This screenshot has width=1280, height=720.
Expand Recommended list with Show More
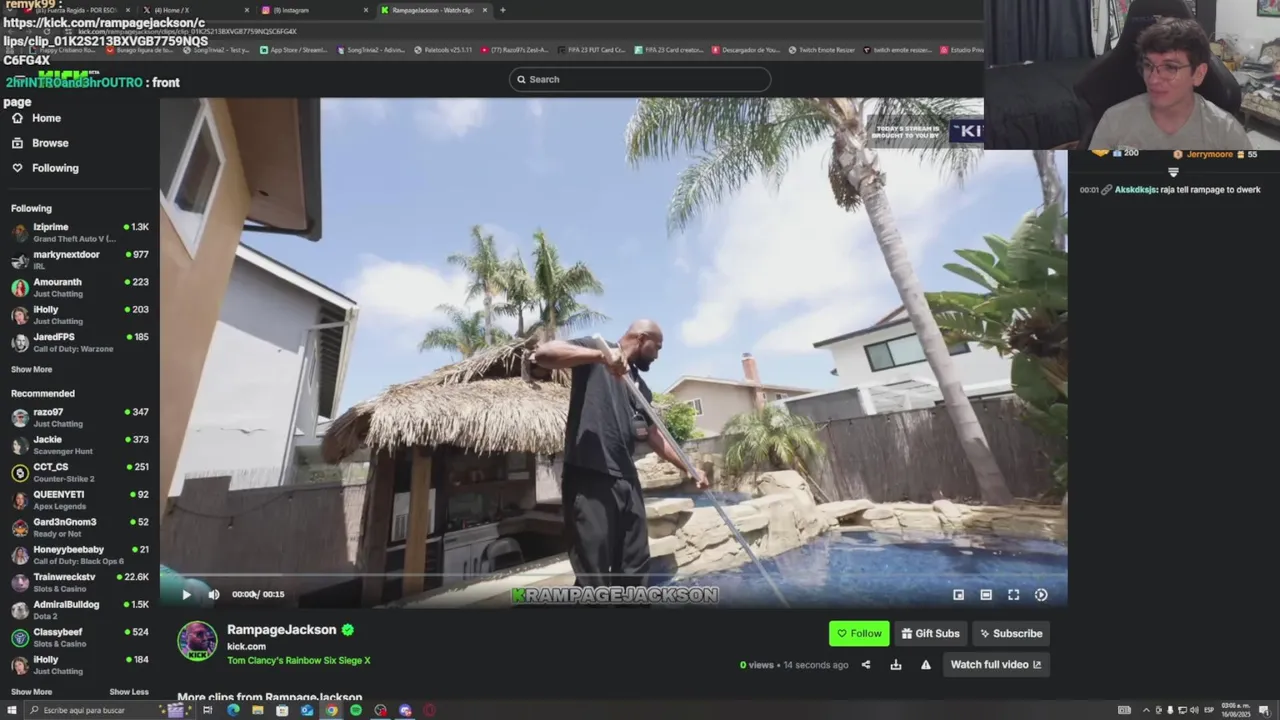point(32,692)
